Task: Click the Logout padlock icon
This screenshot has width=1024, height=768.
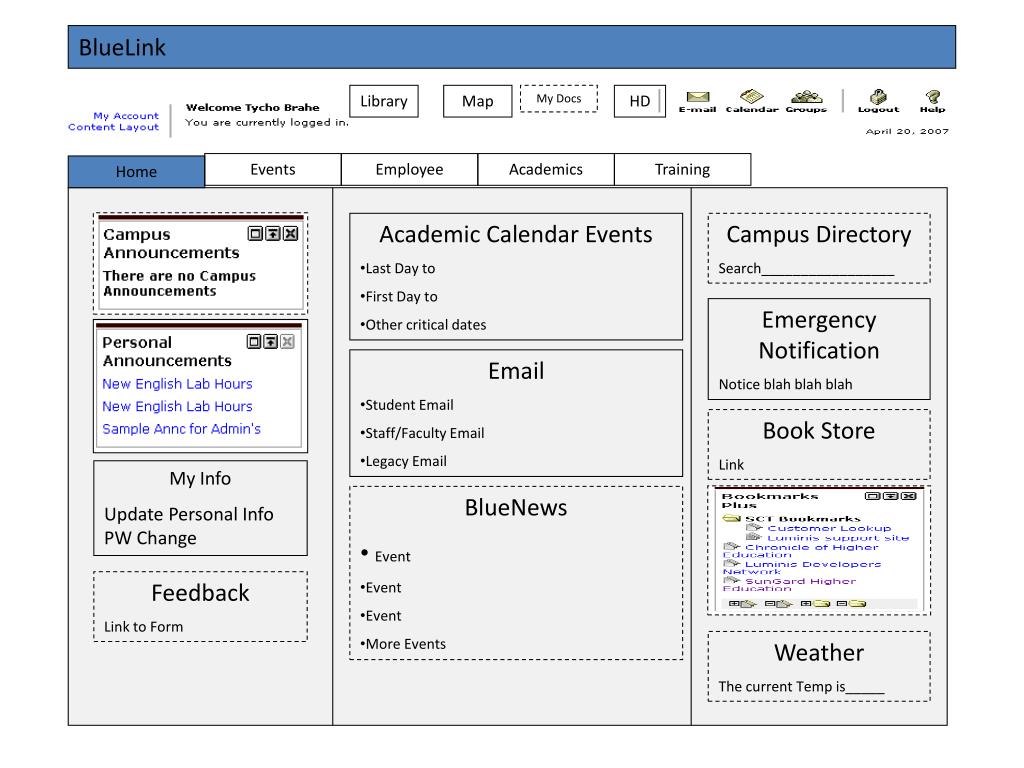Action: tap(878, 97)
